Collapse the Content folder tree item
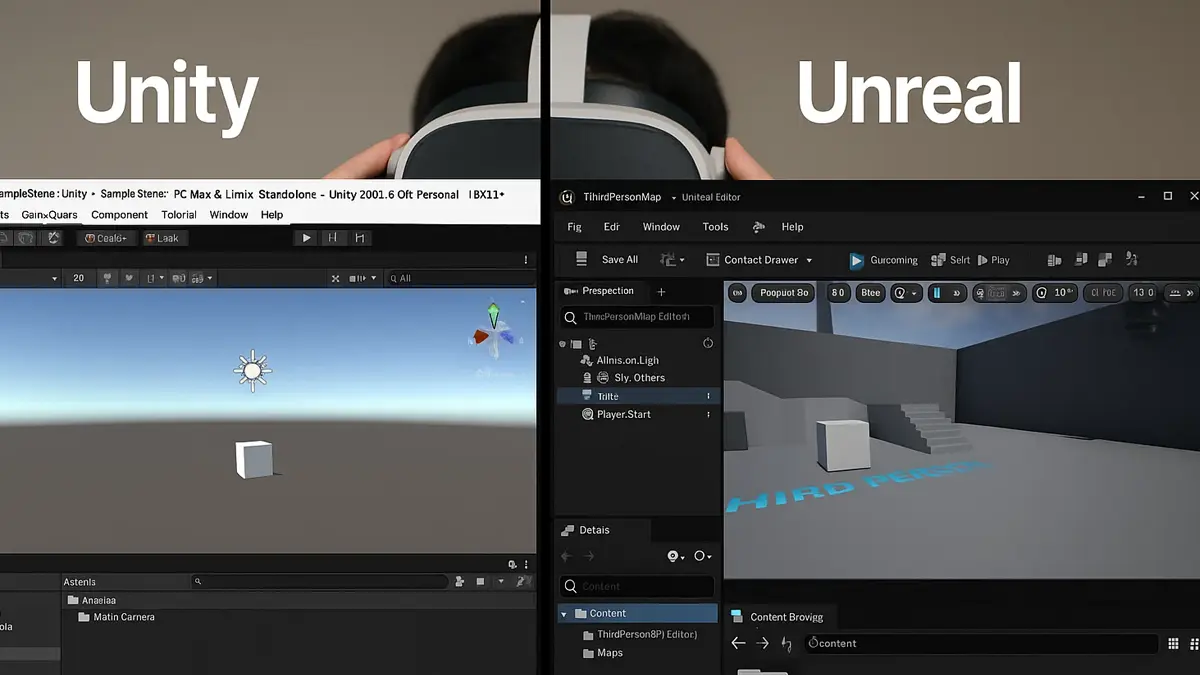This screenshot has width=1200, height=675. 564,614
